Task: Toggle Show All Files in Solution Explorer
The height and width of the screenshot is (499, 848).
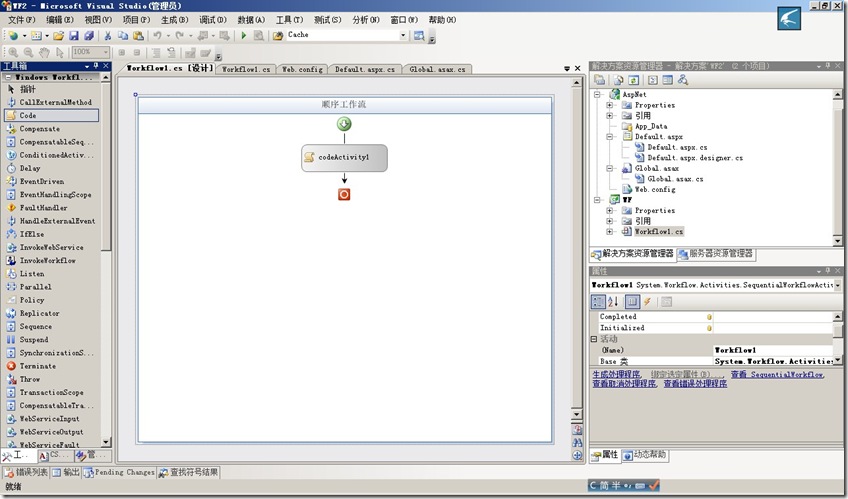Action: coord(618,80)
